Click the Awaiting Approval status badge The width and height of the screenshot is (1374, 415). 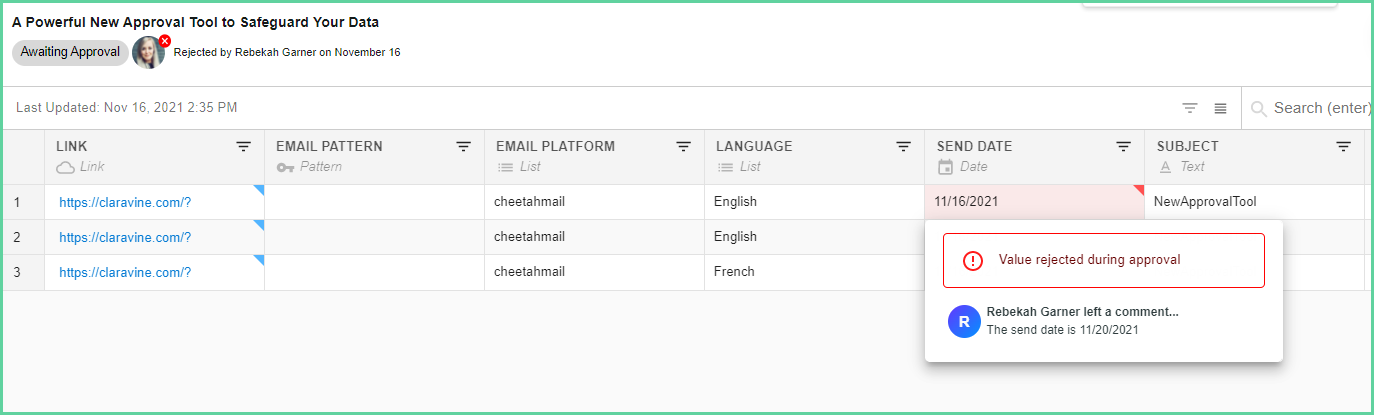(x=70, y=52)
